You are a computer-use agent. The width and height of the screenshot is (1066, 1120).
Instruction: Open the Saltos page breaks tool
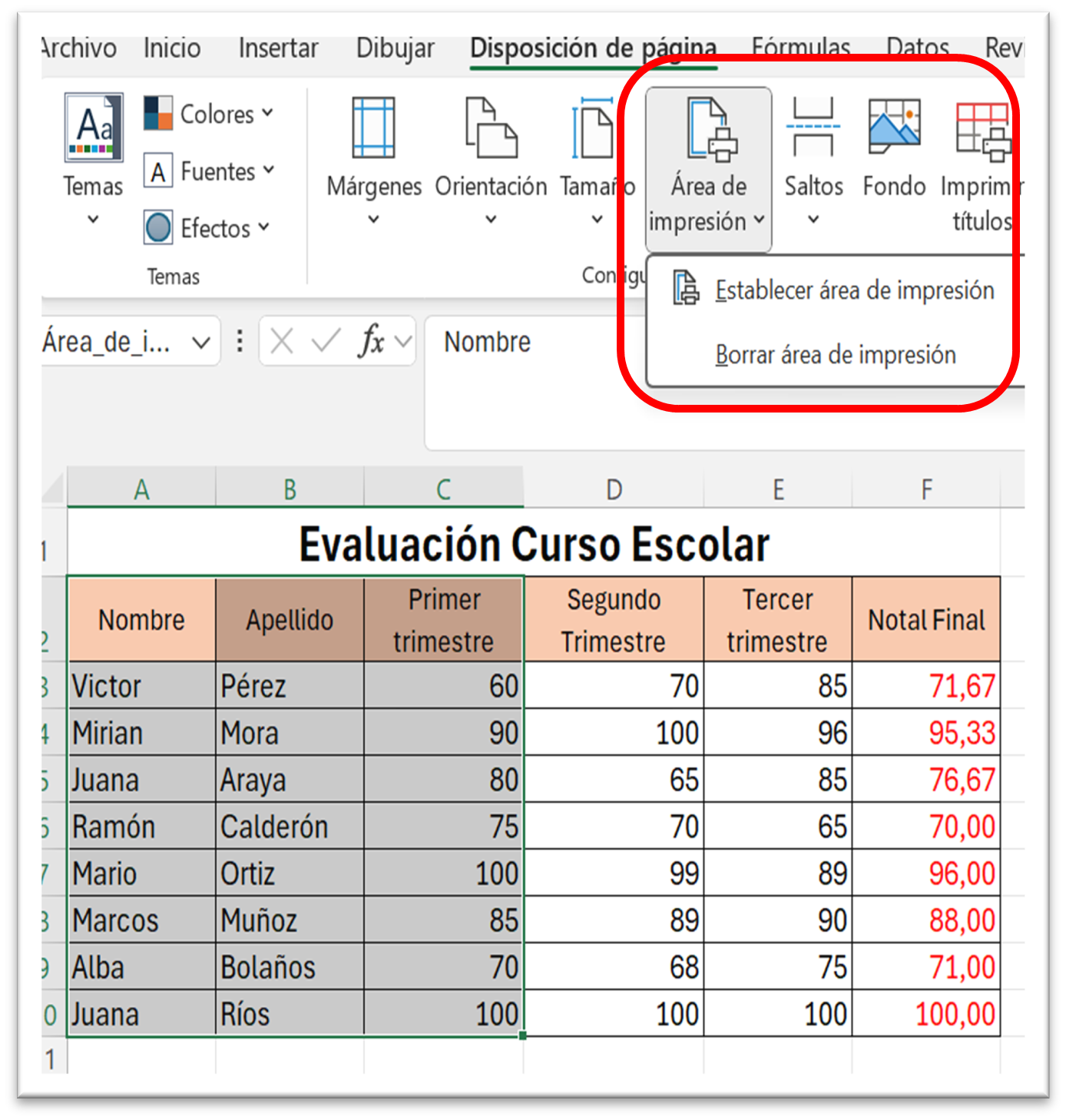pyautogui.click(x=813, y=128)
